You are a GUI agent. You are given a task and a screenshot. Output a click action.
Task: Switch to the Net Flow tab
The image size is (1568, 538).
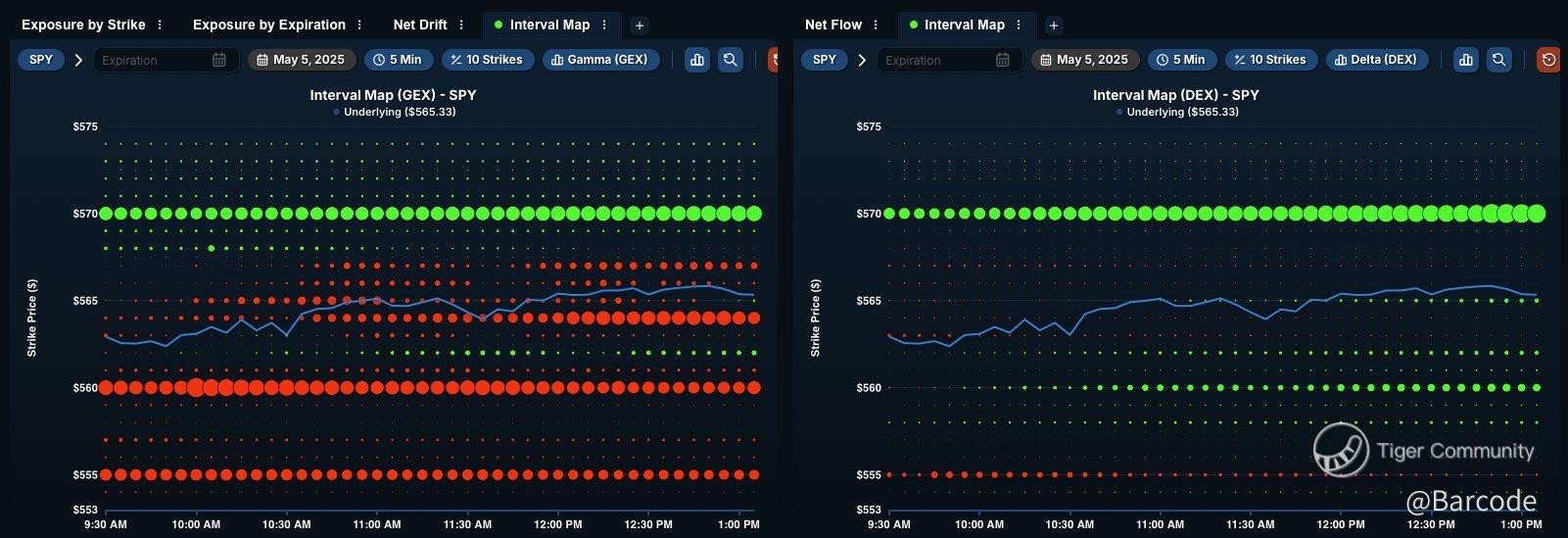(x=832, y=24)
